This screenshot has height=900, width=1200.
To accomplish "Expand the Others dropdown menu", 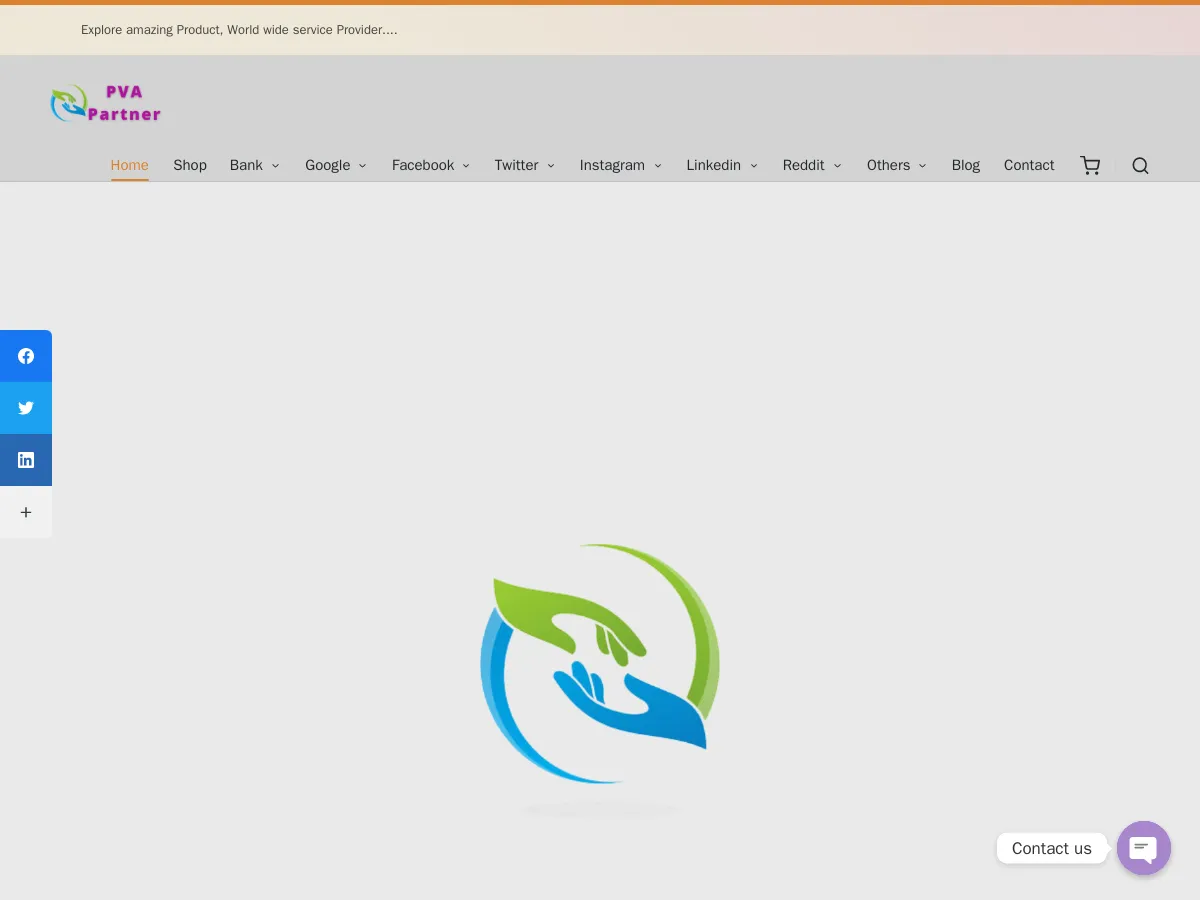I will 896,165.
